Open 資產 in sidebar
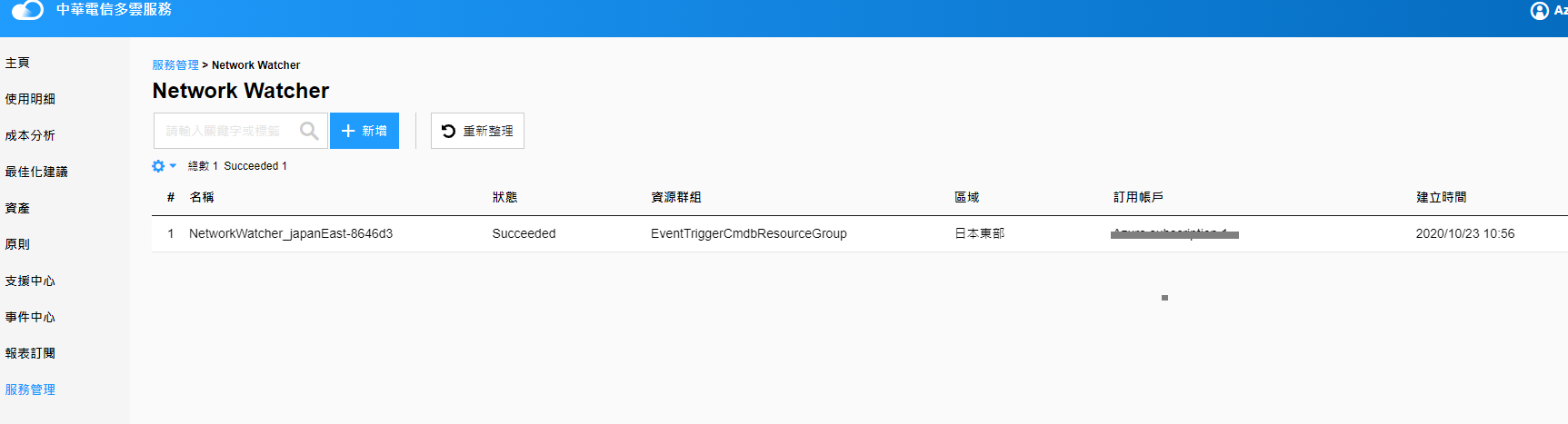Viewport: 1568px width, 424px height. pos(17,208)
